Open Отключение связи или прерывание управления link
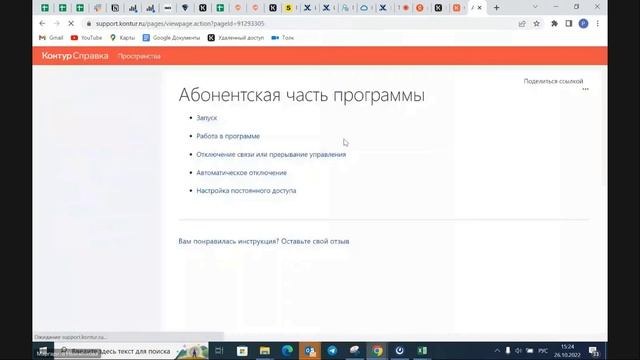640x360 pixels. tap(271, 154)
